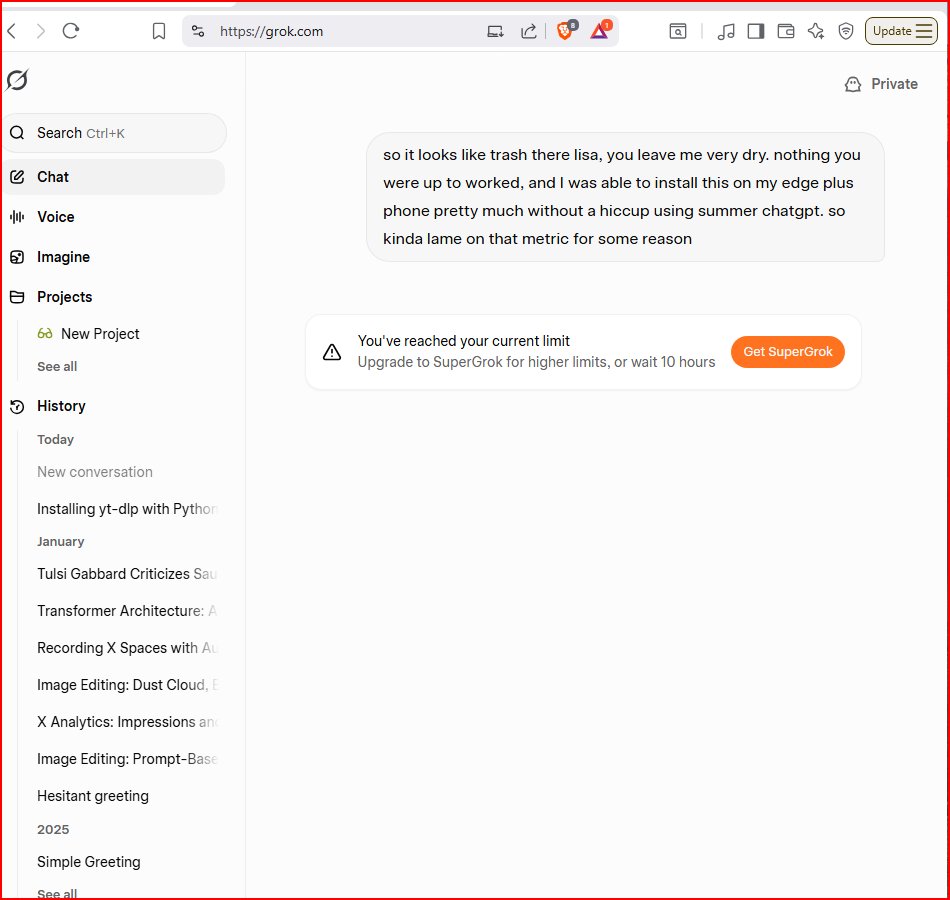Open Tulsi Gabbard Criticizes chat
Image resolution: width=950 pixels, height=900 pixels.
(127, 574)
